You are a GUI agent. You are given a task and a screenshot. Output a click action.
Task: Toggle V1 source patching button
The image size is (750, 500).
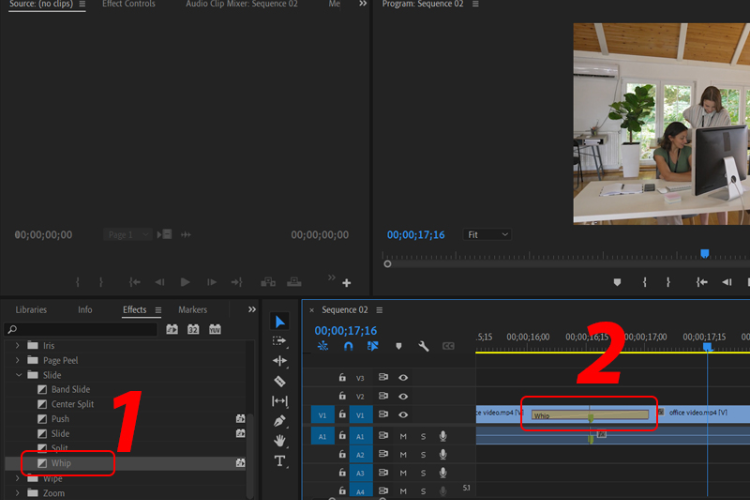[x=322, y=415]
